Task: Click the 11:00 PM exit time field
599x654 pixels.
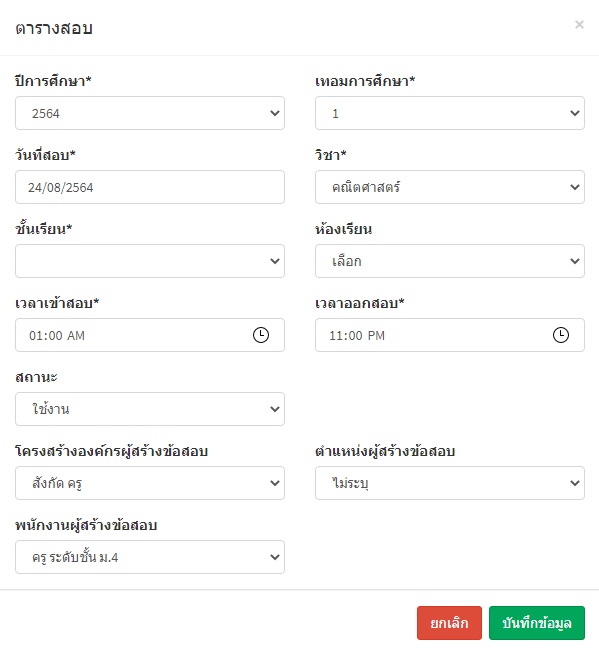Action: (x=450, y=335)
